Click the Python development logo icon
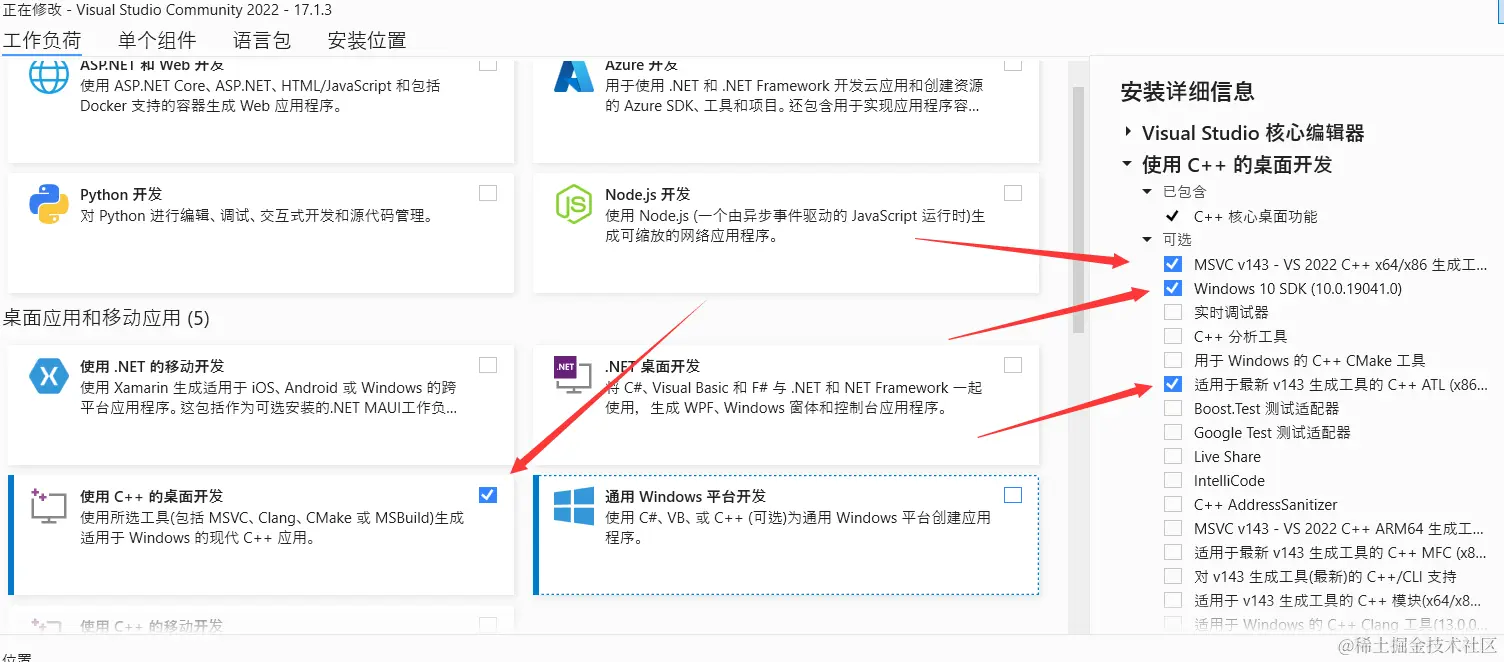 pos(48,205)
